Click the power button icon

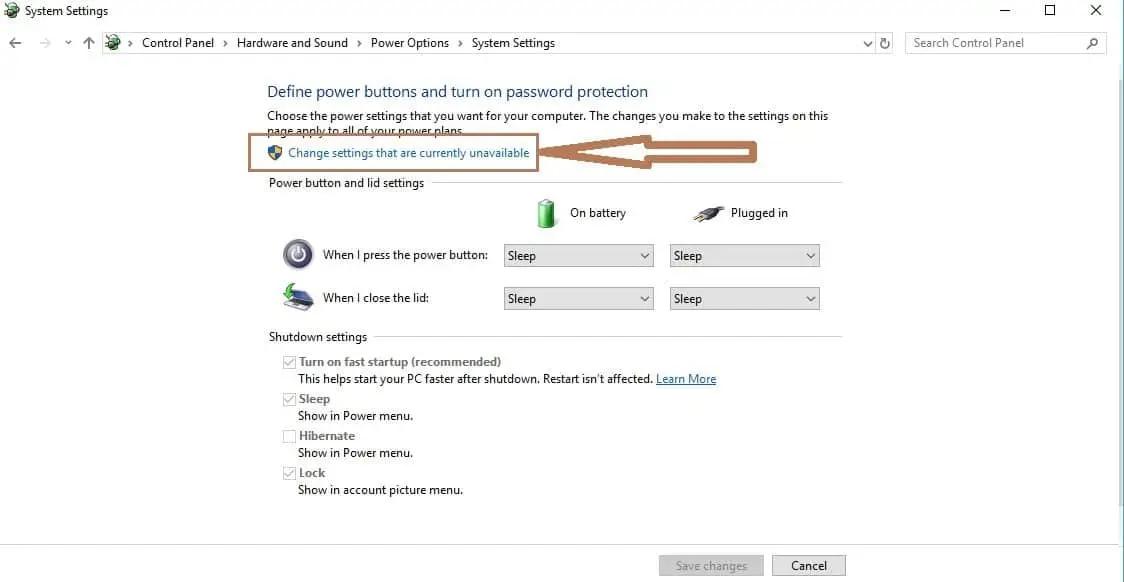[298, 254]
